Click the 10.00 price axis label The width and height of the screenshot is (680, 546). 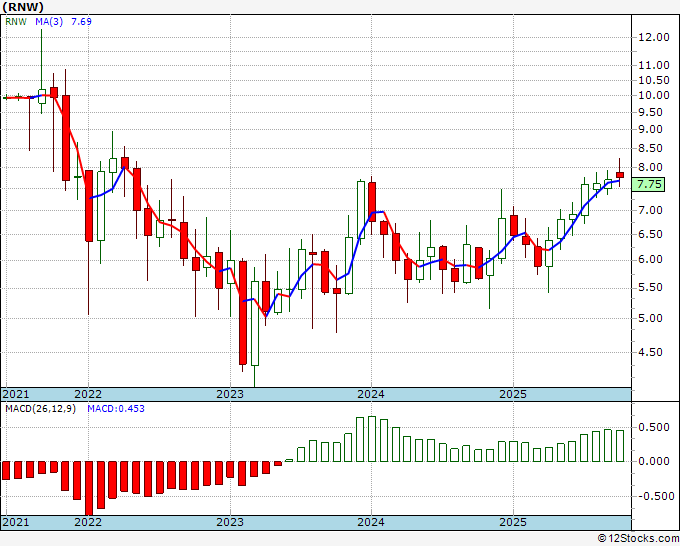point(654,95)
